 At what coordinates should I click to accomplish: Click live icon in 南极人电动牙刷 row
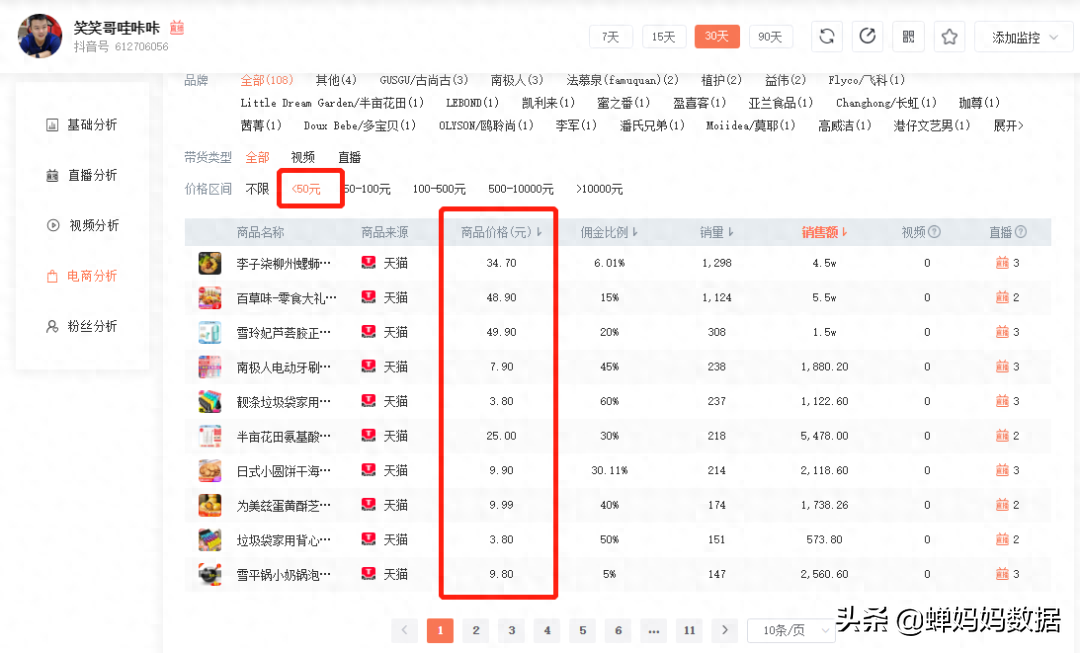tap(1002, 366)
